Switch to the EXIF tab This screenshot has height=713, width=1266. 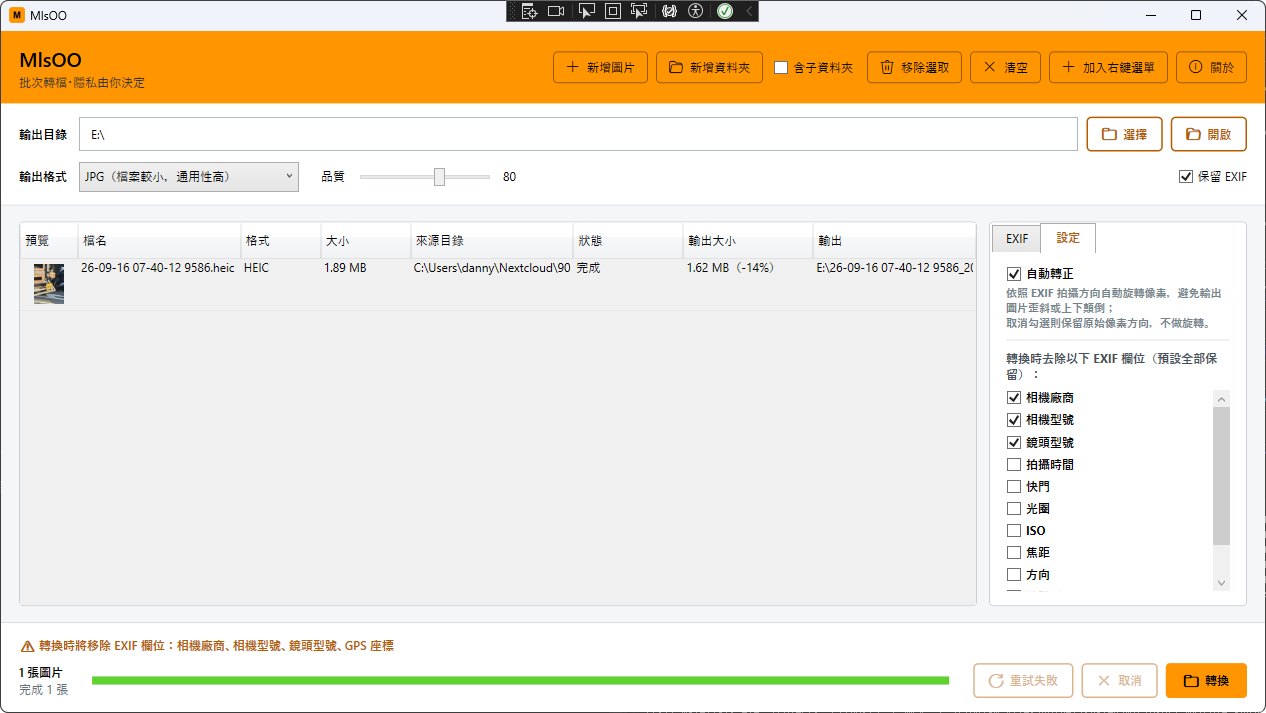1016,239
